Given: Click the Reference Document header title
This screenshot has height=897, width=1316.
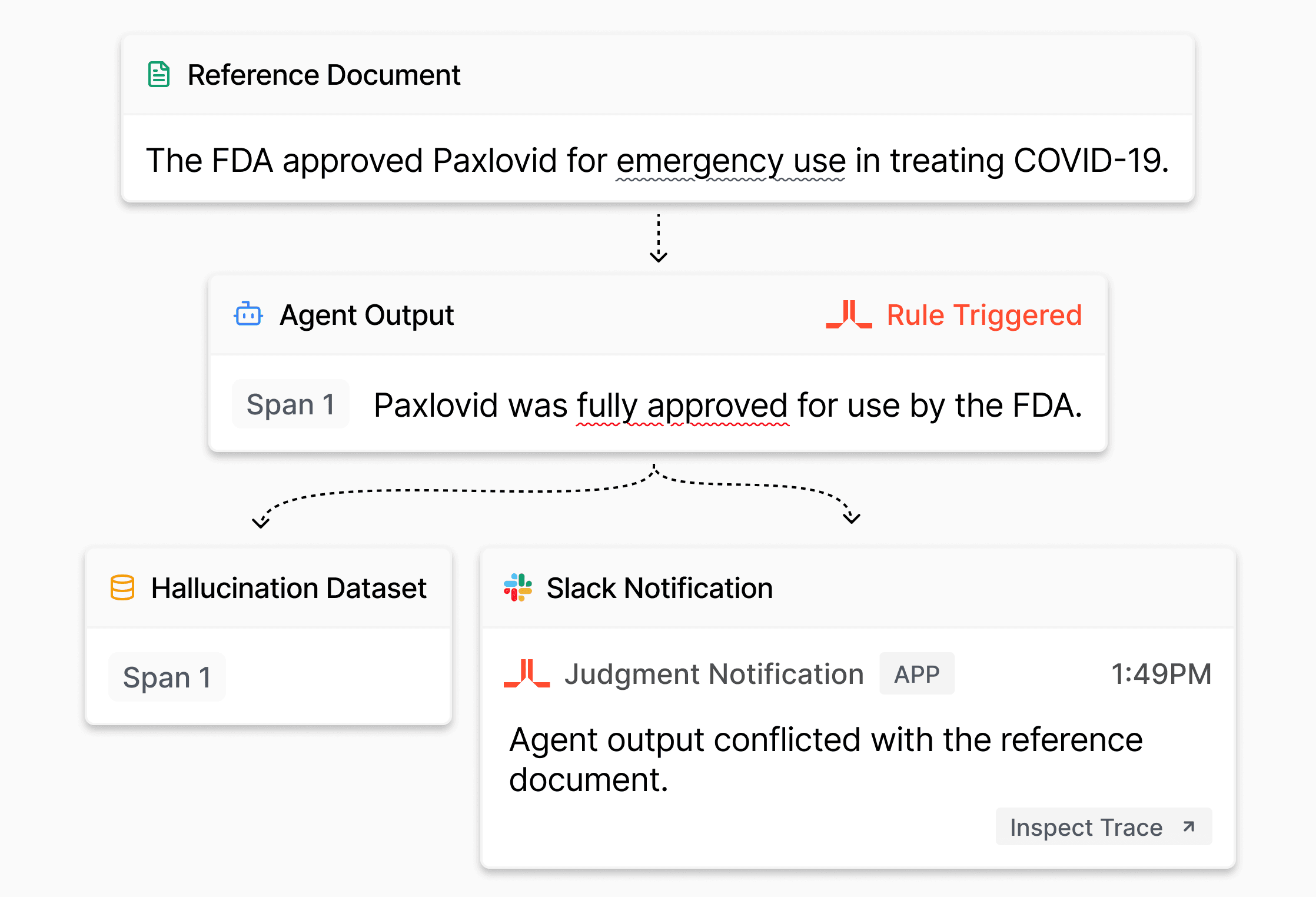Looking at the screenshot, I should coord(324,75).
